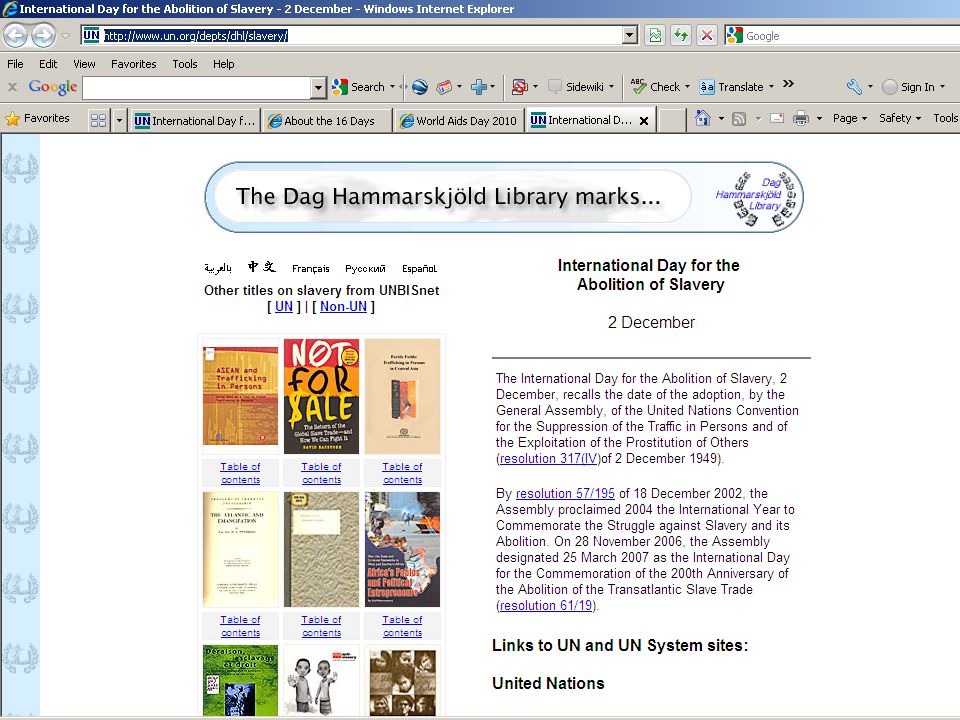
Task: Close the active International Day tab
Action: point(644,121)
